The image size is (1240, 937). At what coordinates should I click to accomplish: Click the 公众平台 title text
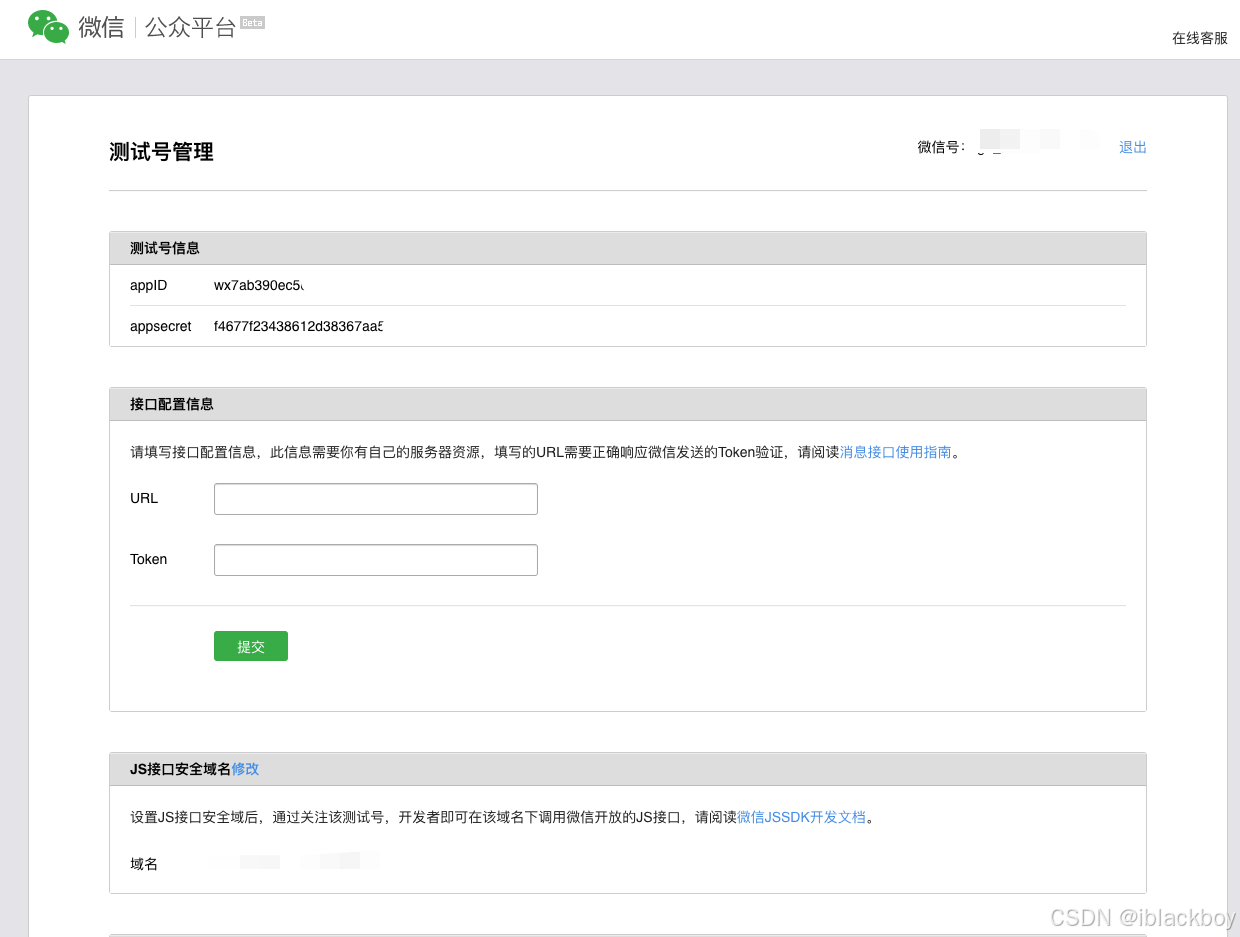[190, 27]
